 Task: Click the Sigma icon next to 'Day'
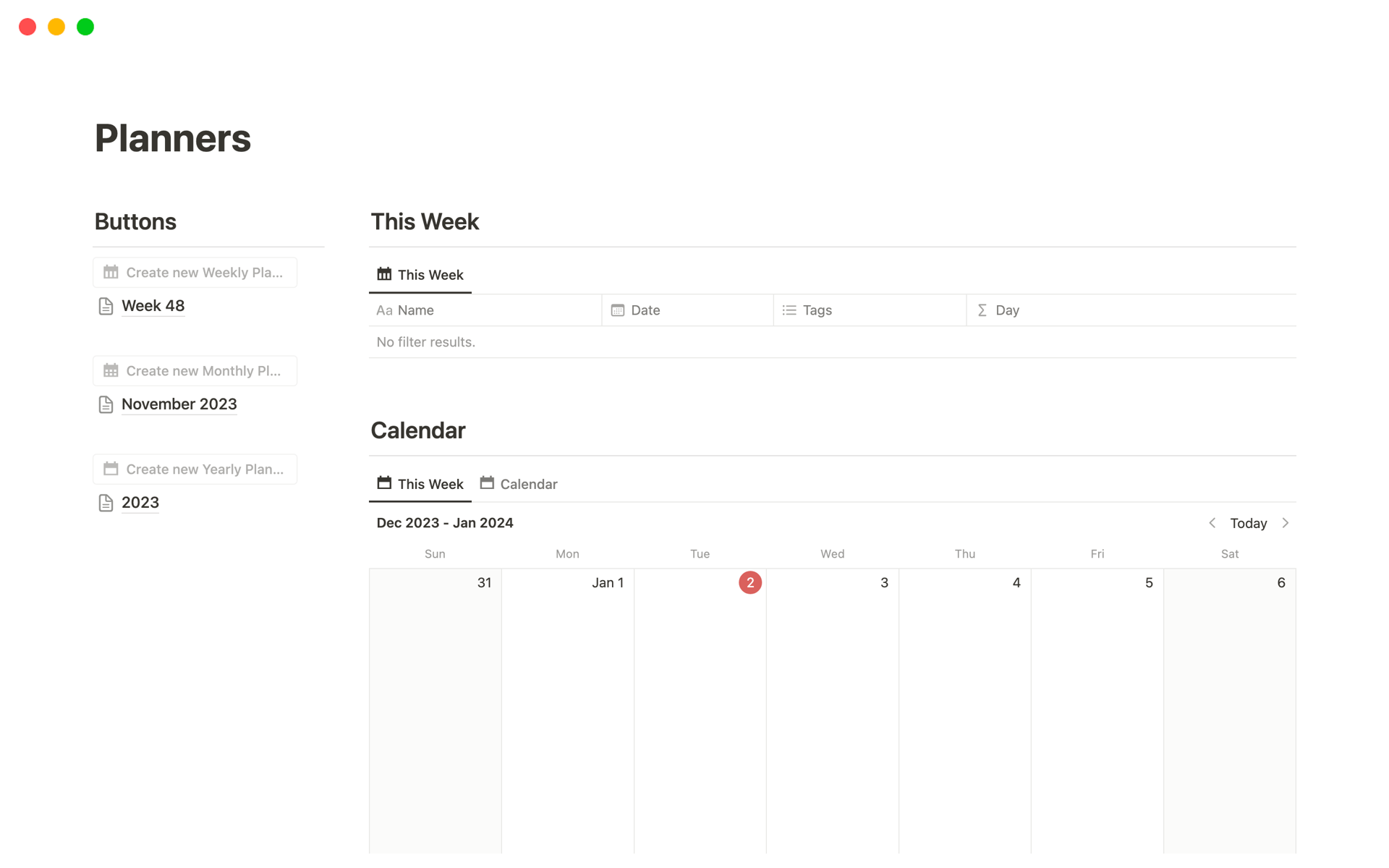[x=982, y=310]
